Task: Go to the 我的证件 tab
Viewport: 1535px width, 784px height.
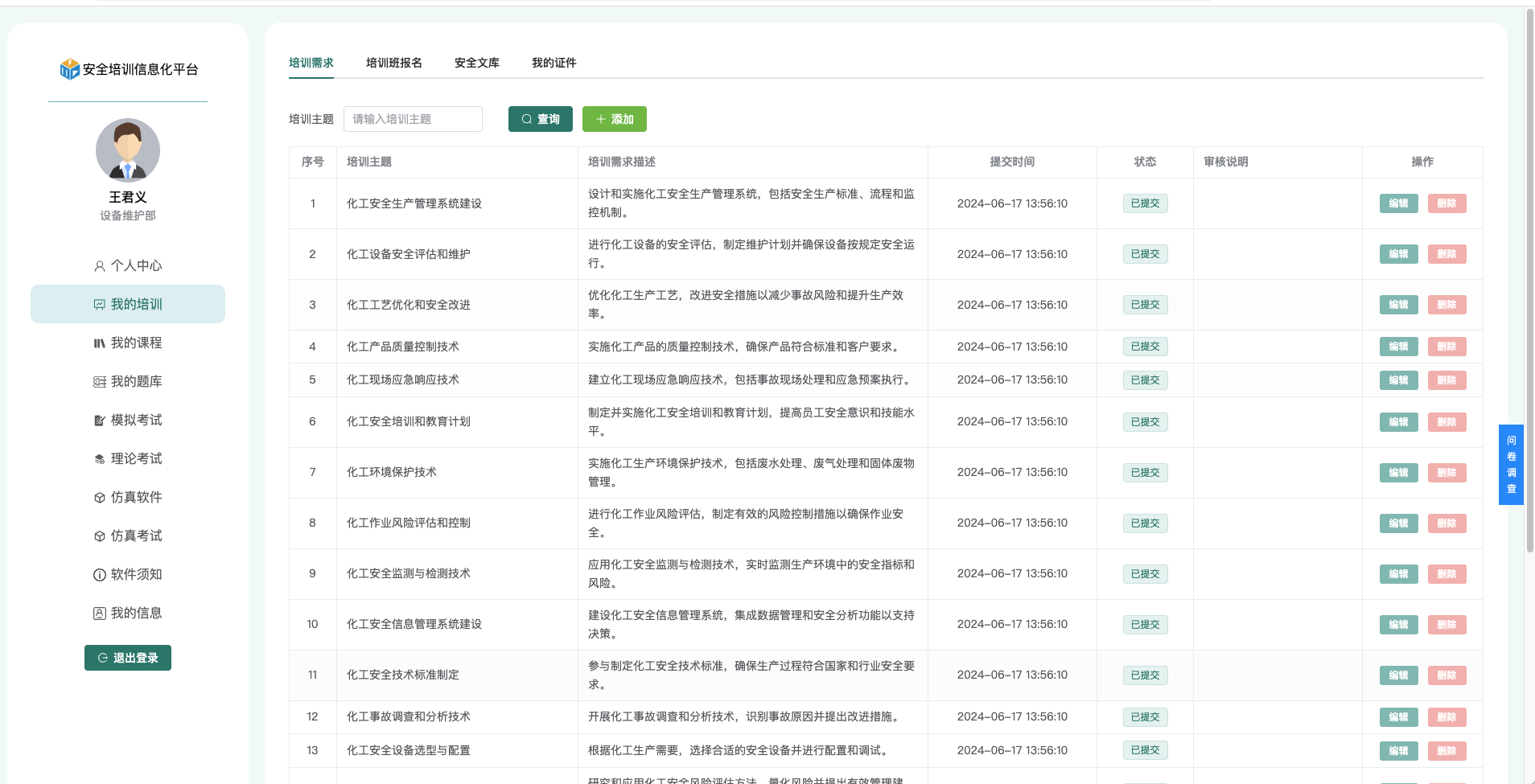Action: click(x=554, y=63)
